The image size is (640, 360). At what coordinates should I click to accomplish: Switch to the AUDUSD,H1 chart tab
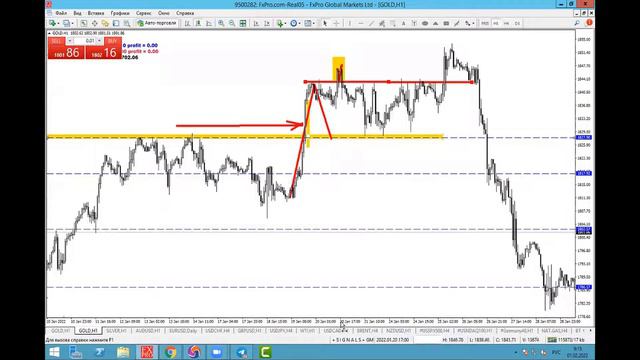[x=148, y=331]
